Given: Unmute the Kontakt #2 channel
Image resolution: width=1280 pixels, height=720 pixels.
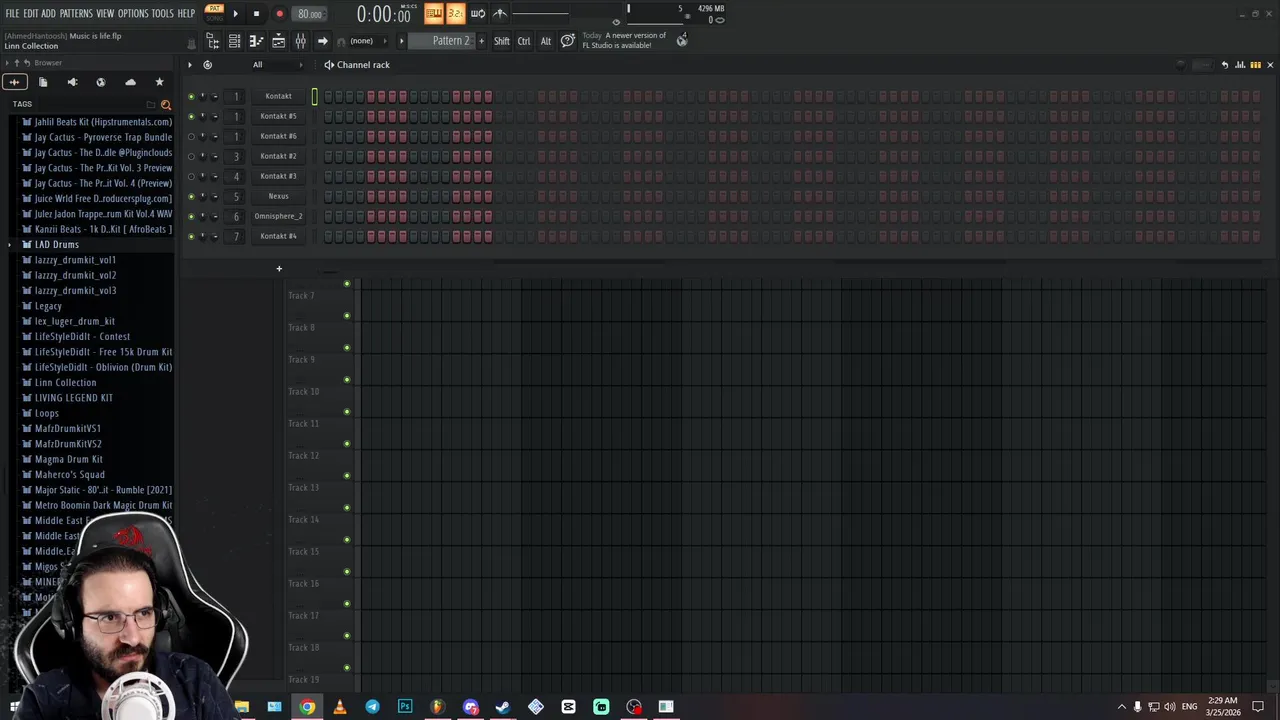Looking at the screenshot, I should pyautogui.click(x=191, y=157).
